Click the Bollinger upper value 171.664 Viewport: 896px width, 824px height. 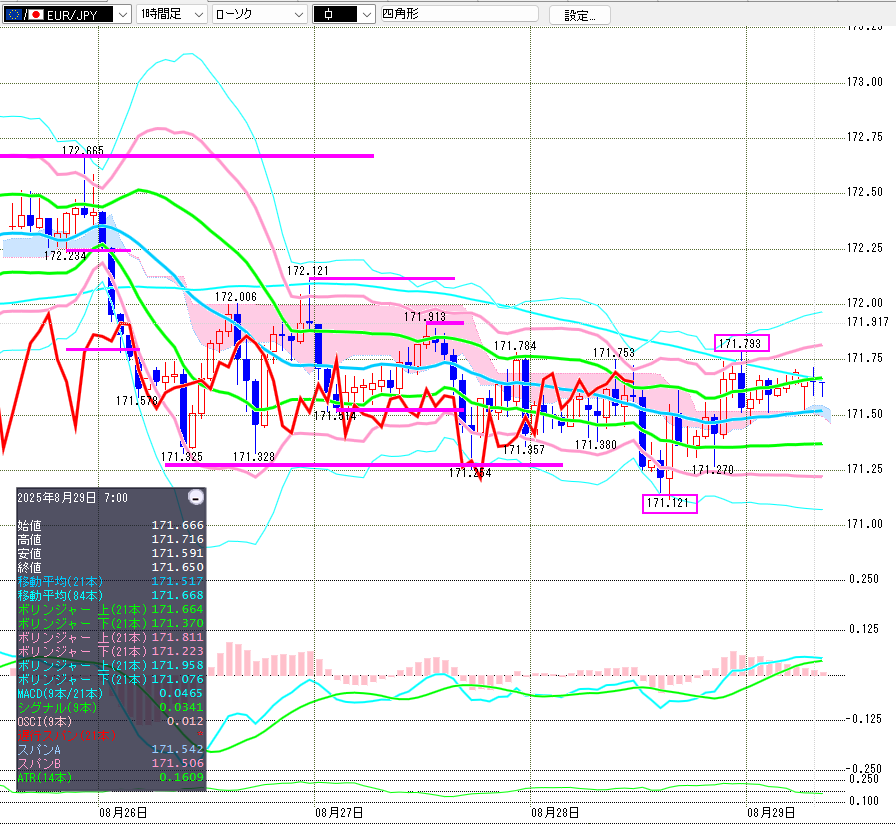pyautogui.click(x=177, y=609)
